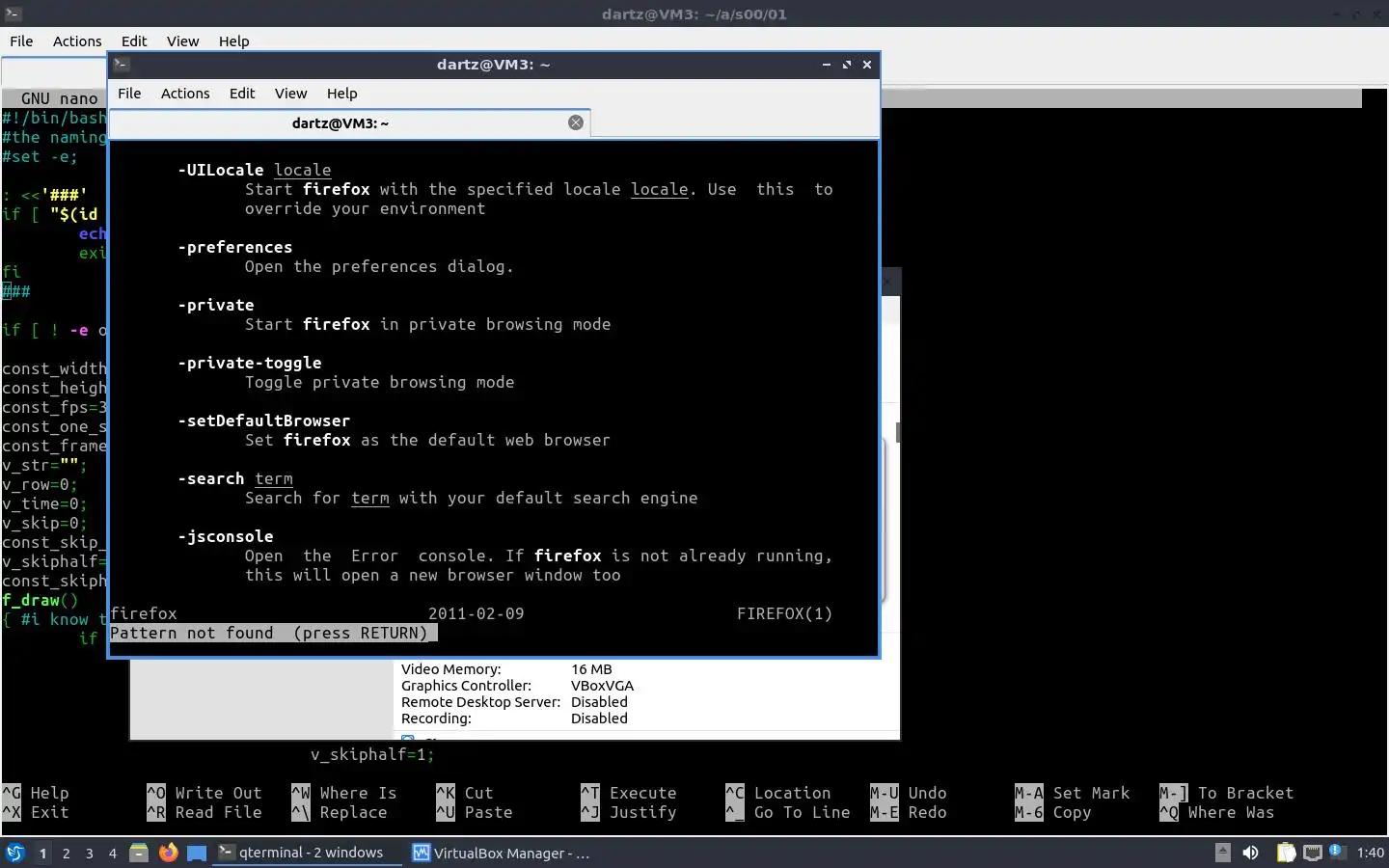Image resolution: width=1389 pixels, height=868 pixels.
Task: Switch to virtual desktop 1
Action: click(x=42, y=853)
